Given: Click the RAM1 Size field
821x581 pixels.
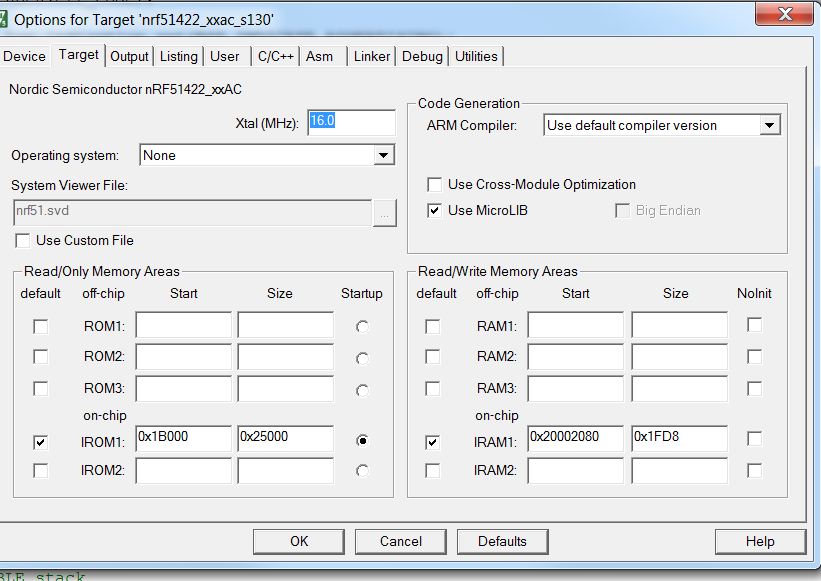Looking at the screenshot, I should coord(679,325).
